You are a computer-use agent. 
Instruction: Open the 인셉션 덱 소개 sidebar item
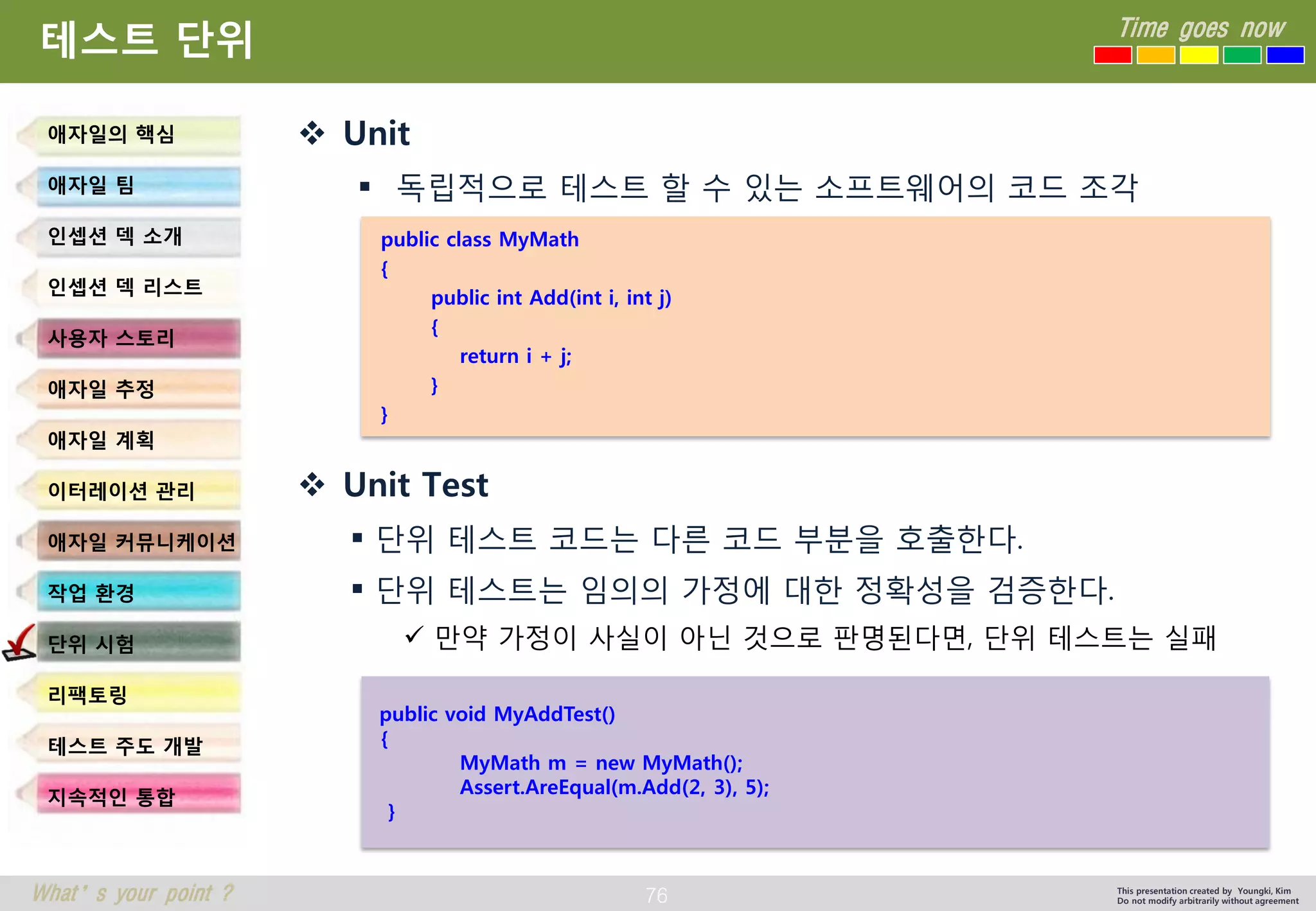tap(129, 237)
